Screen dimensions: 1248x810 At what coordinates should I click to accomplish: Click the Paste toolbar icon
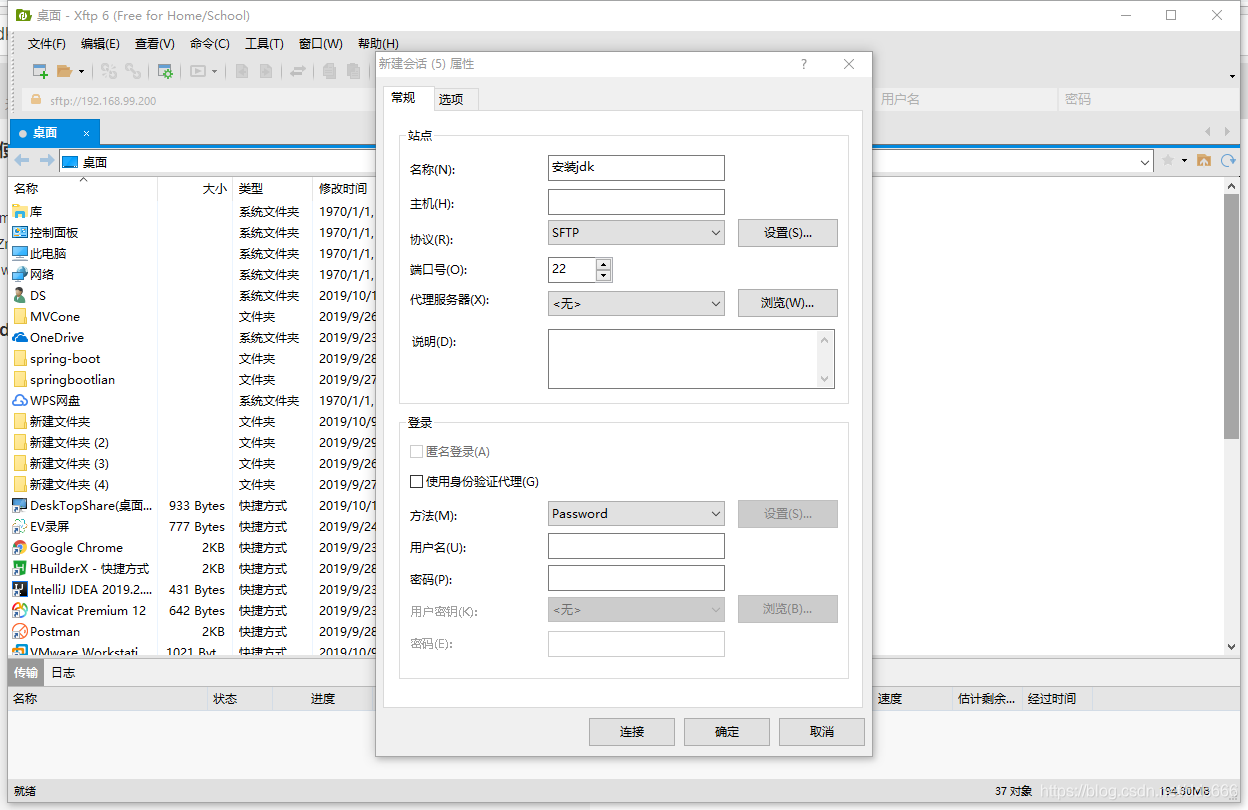coord(353,71)
